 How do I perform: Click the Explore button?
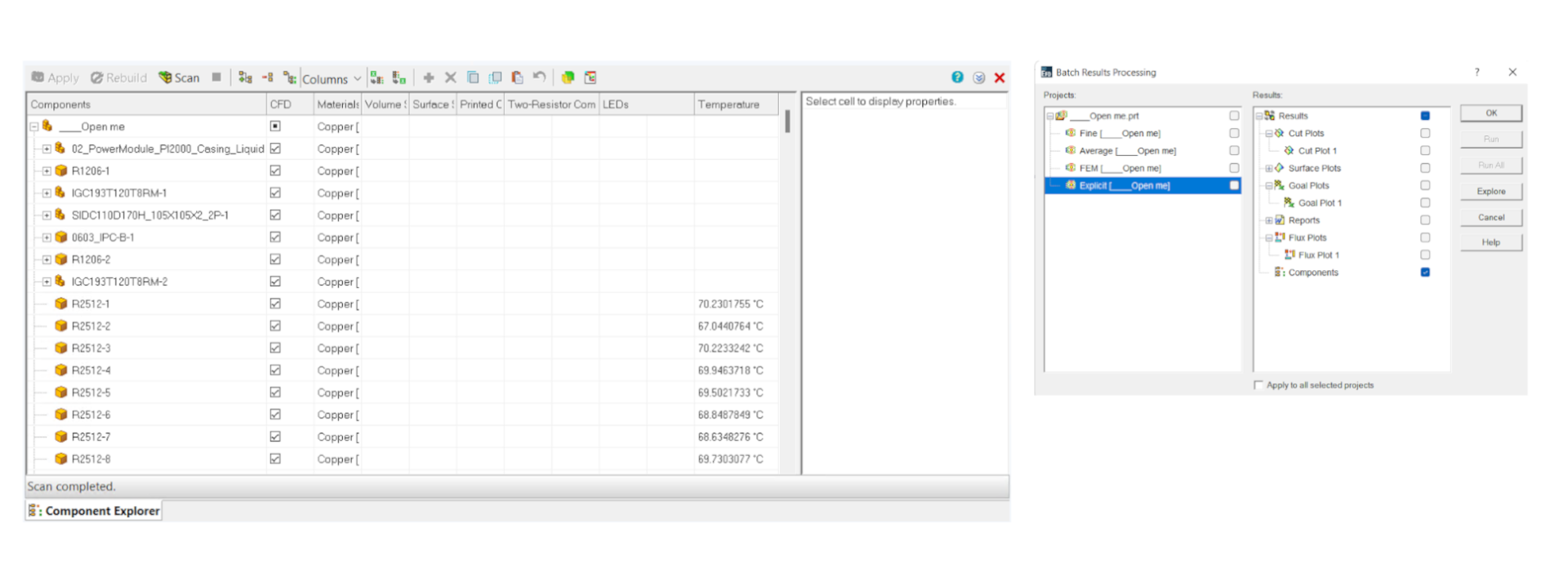pyautogui.click(x=1490, y=191)
